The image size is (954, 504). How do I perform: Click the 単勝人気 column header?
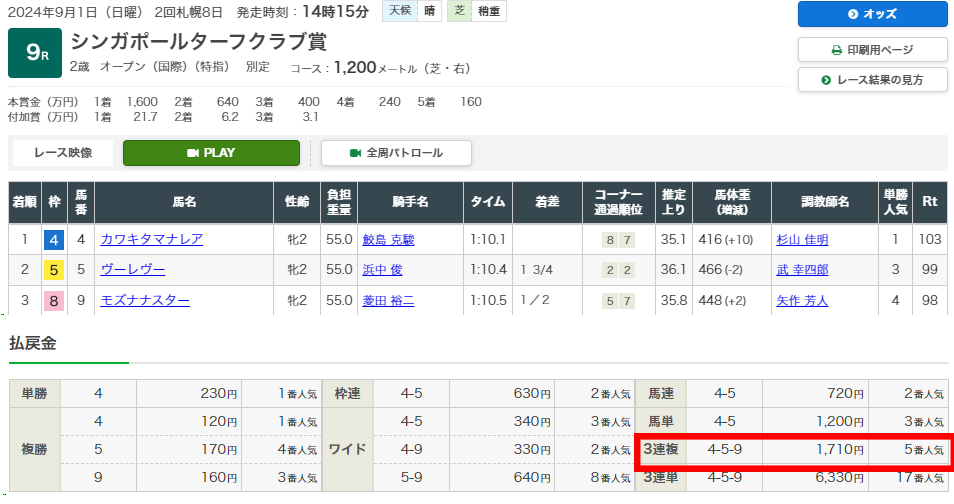(x=896, y=202)
